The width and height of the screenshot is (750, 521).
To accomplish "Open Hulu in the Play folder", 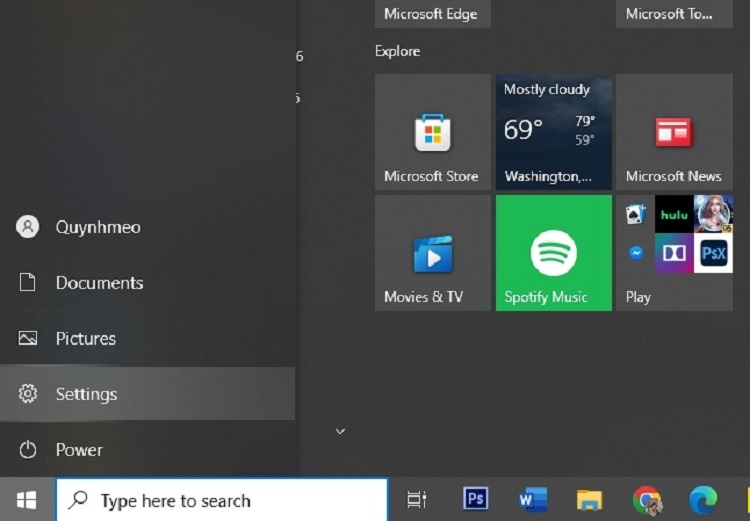I will coord(674,214).
